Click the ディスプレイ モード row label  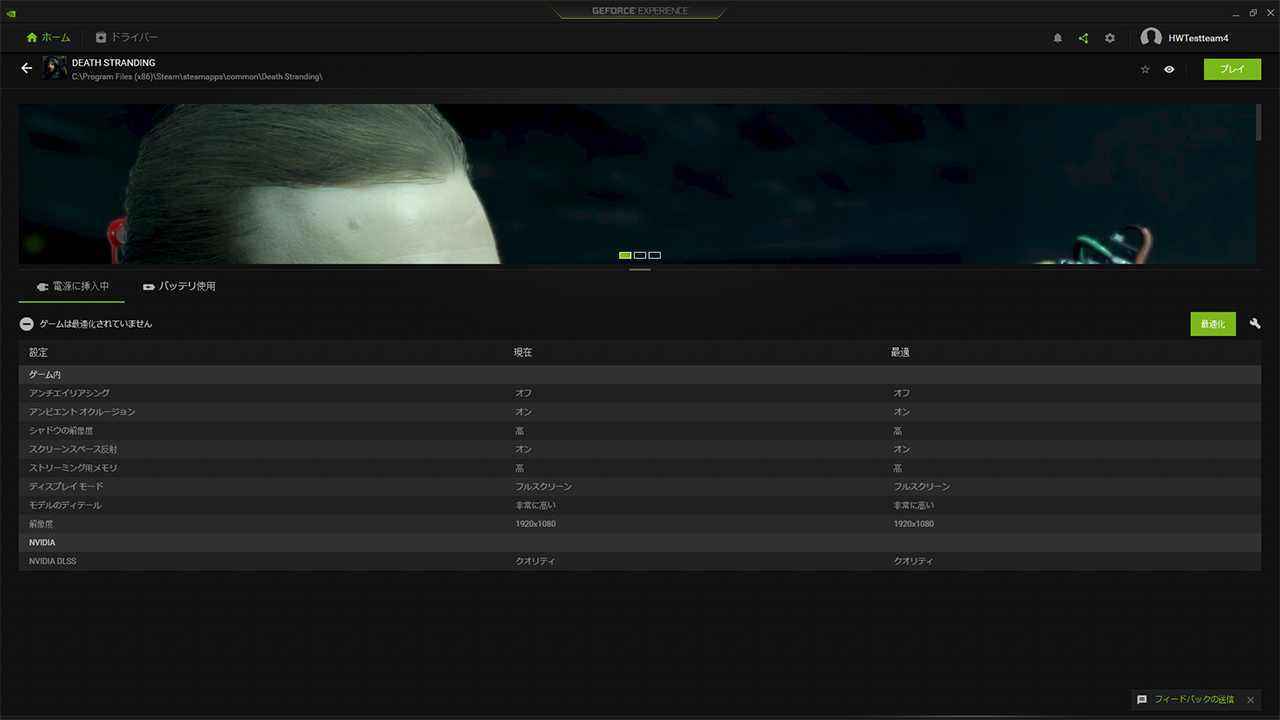coord(66,487)
